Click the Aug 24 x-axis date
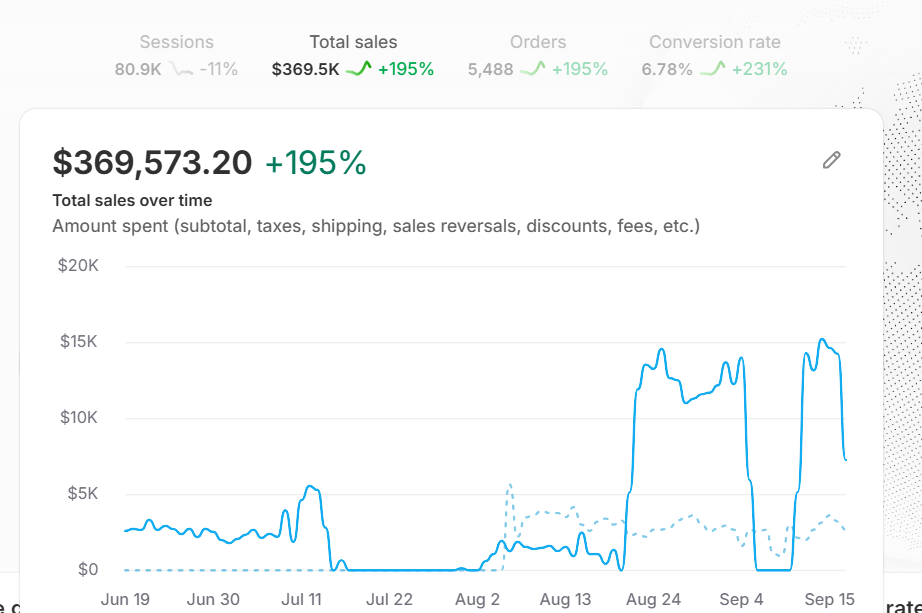922x613 pixels. 653,599
